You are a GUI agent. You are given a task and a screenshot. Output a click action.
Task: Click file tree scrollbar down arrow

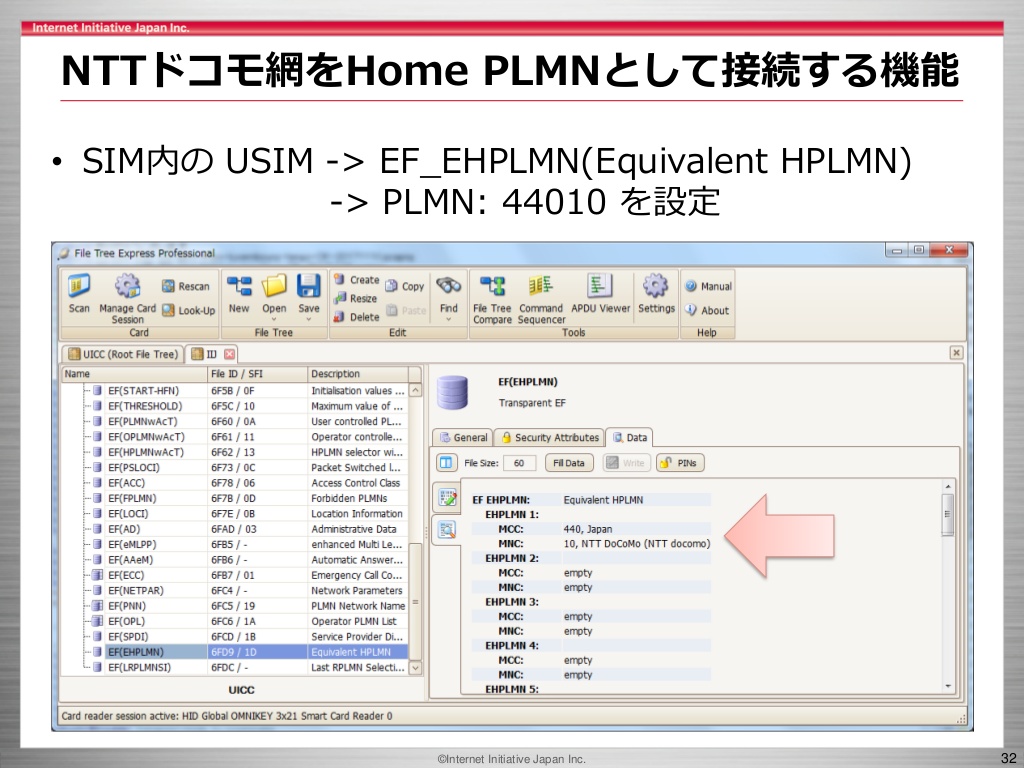tap(415, 667)
